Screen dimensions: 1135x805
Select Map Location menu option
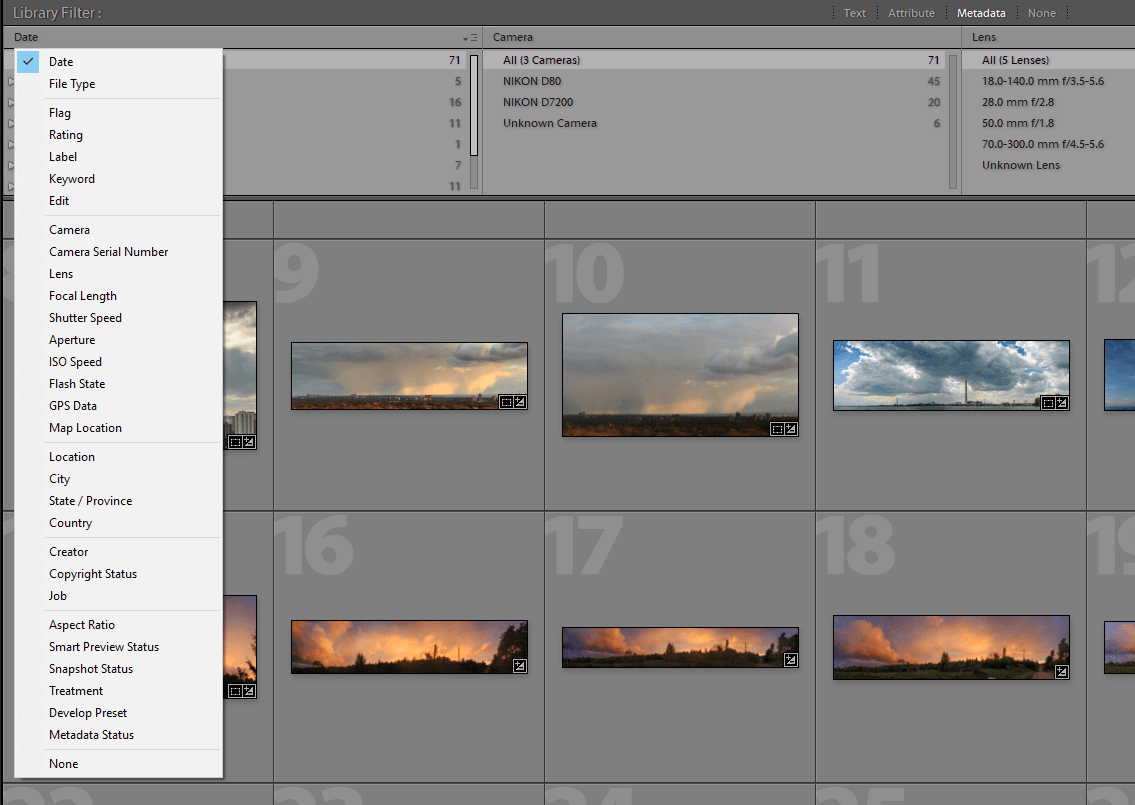point(118,428)
